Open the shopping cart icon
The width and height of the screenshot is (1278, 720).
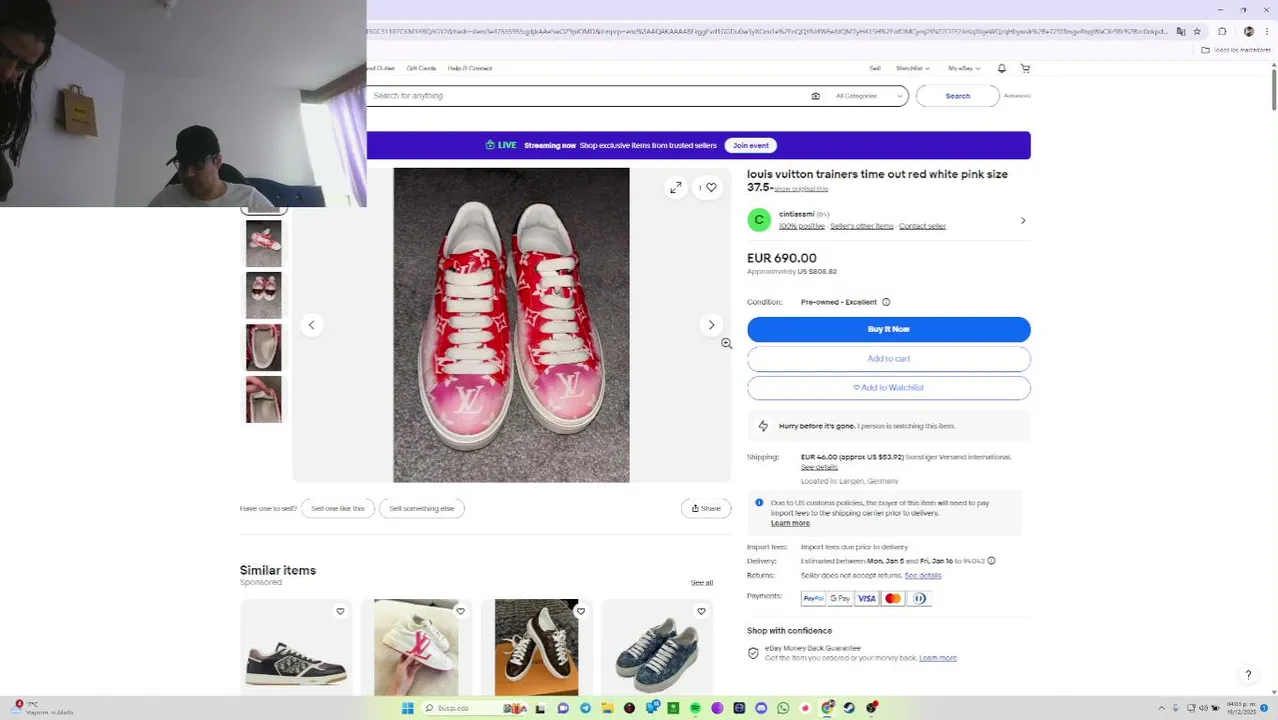click(1025, 68)
